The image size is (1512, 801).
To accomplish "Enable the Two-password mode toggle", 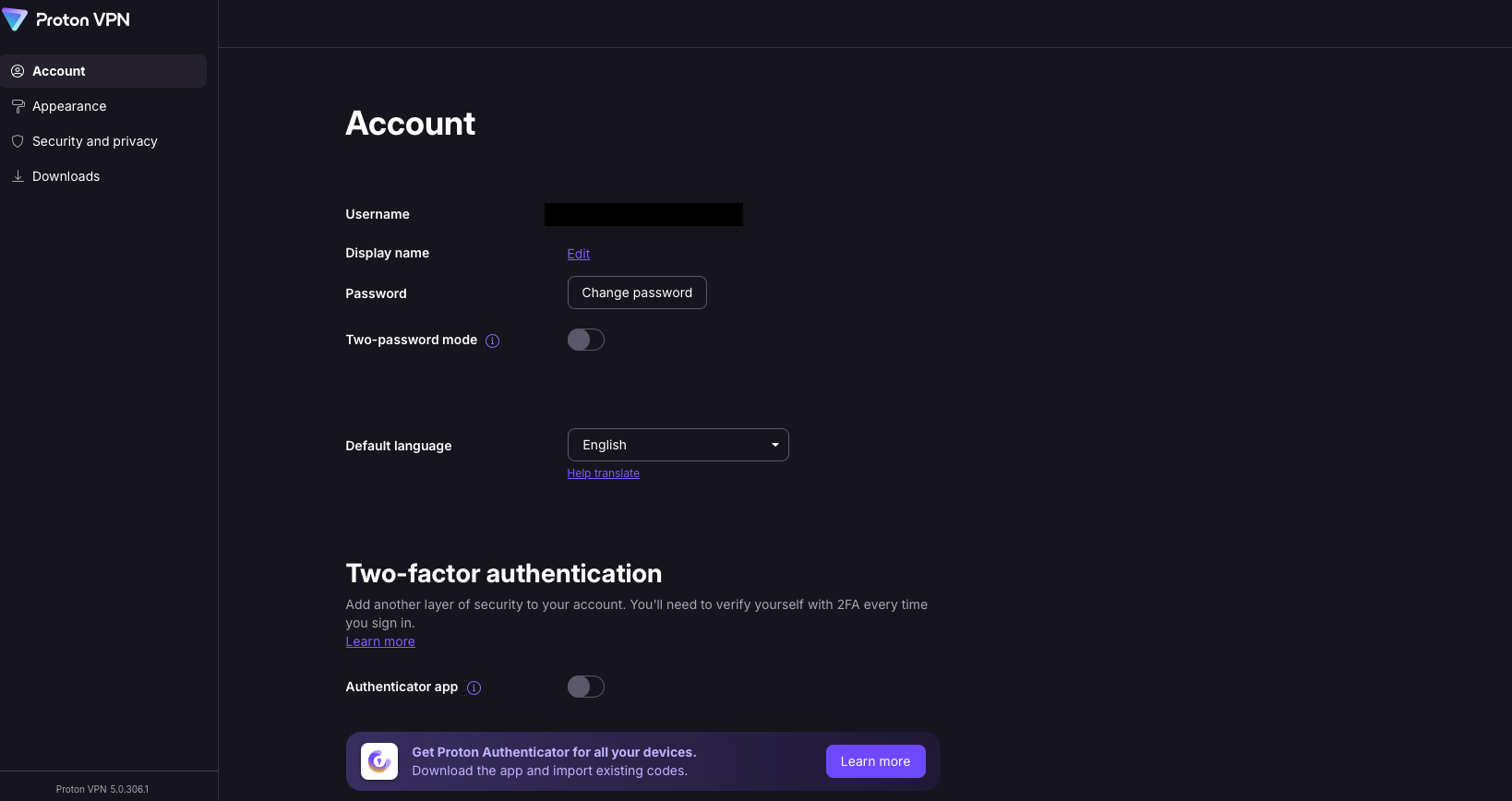I will coord(586,340).
